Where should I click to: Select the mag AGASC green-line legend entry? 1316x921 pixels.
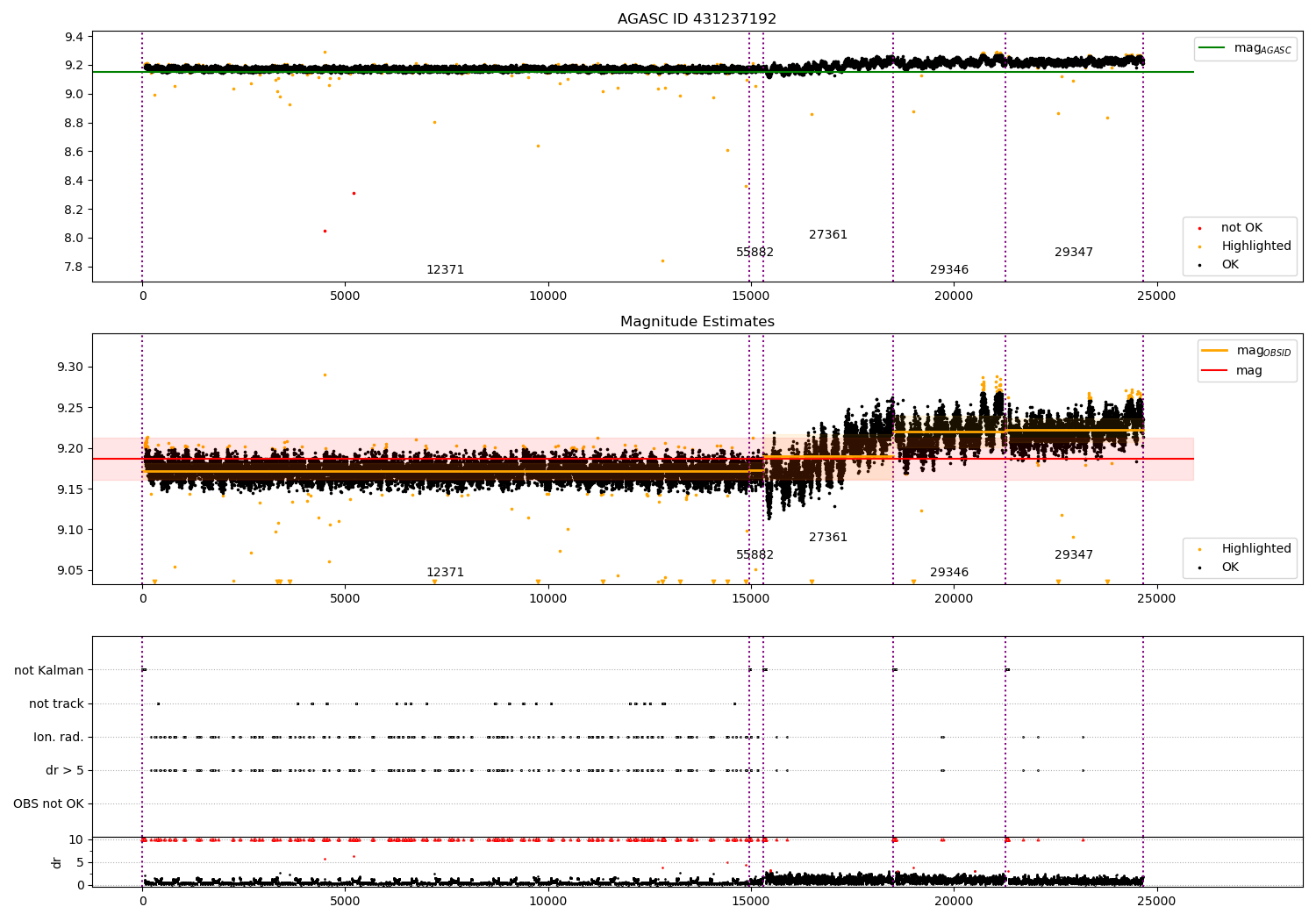coord(1246,48)
